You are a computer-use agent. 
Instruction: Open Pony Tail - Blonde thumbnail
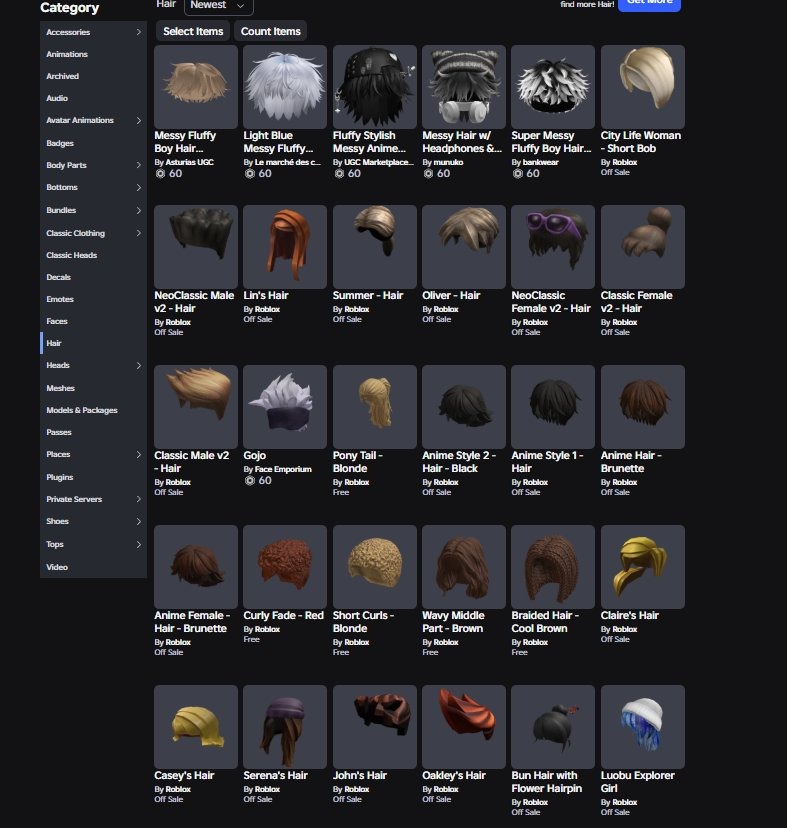[374, 407]
